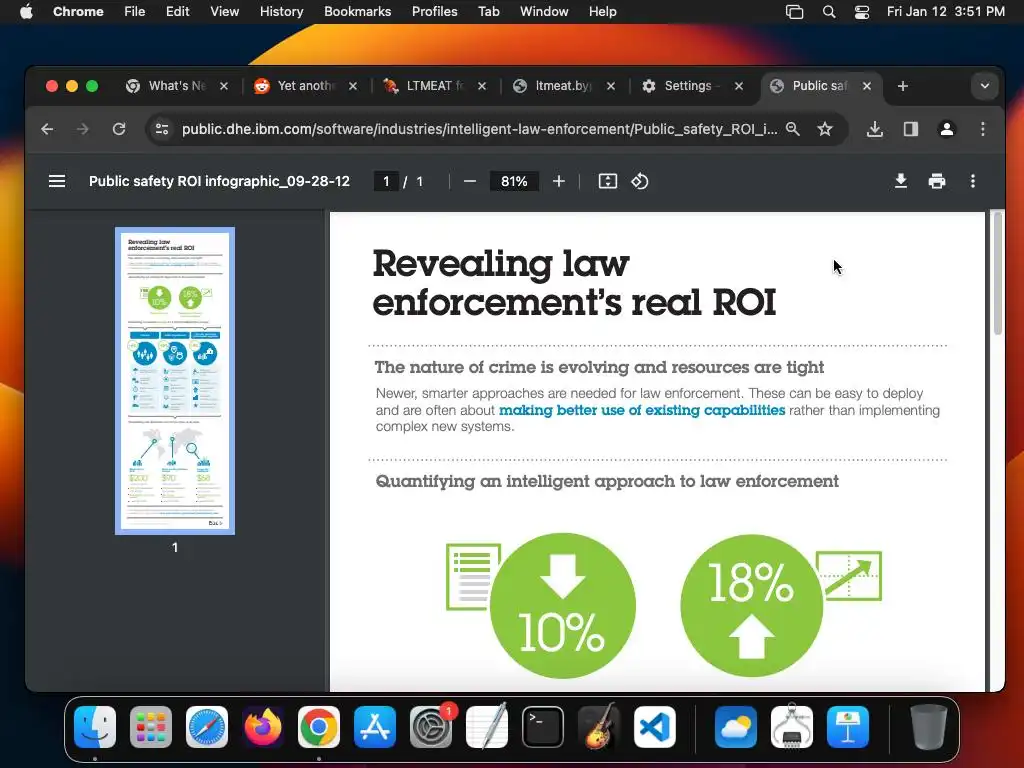This screenshot has width=1024, height=768.
Task: Open the Profiles menu
Action: 434,11
